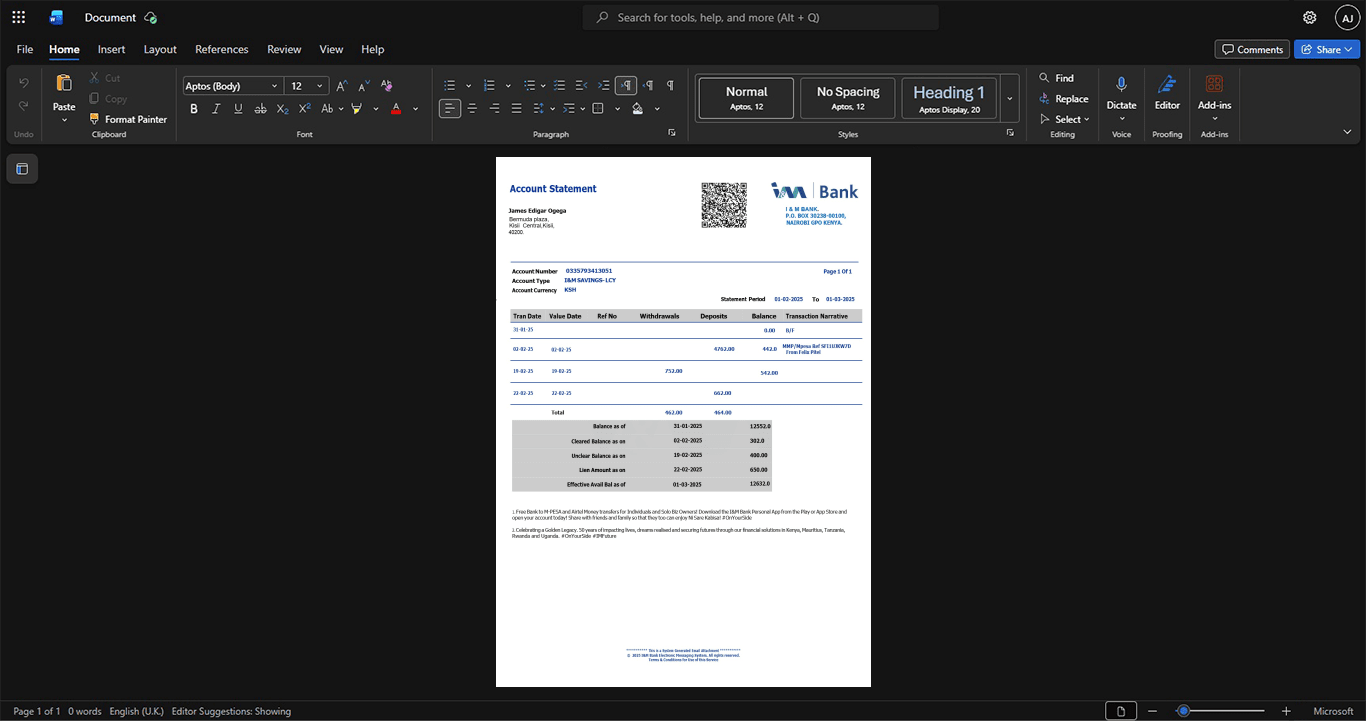Apply red font color
Screen dimensions: 1366x721
click(x=396, y=108)
